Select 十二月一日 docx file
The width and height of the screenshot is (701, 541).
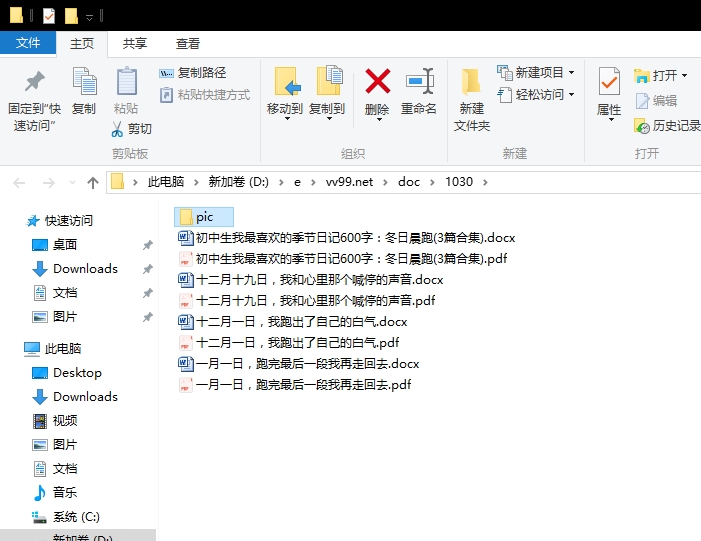tap(292, 322)
